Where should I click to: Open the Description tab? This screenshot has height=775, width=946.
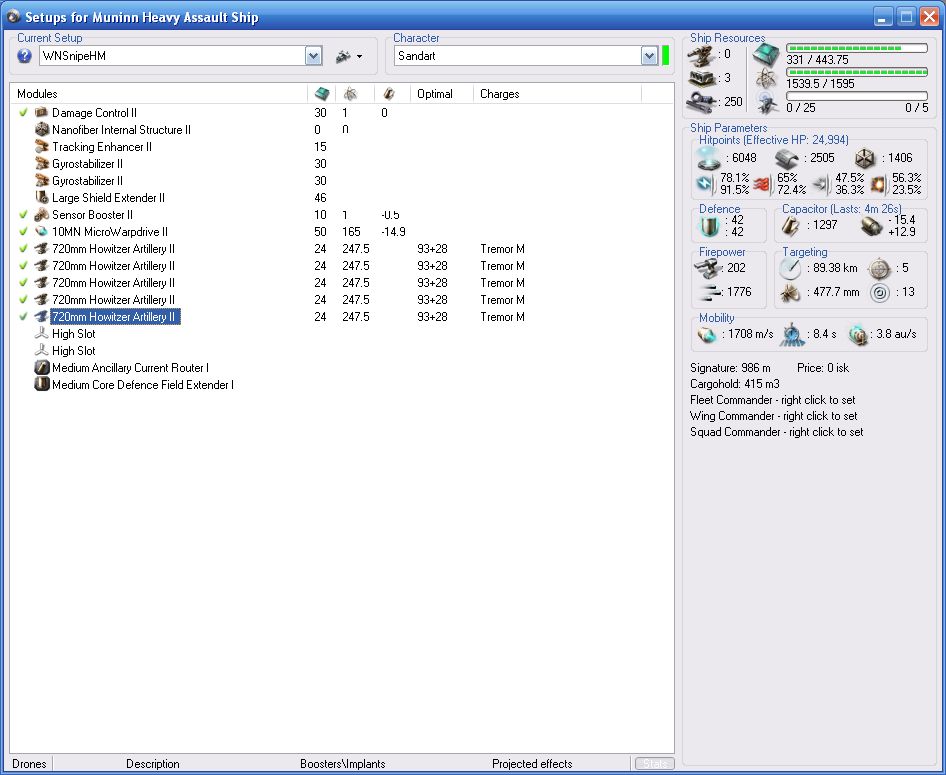pyautogui.click(x=153, y=764)
